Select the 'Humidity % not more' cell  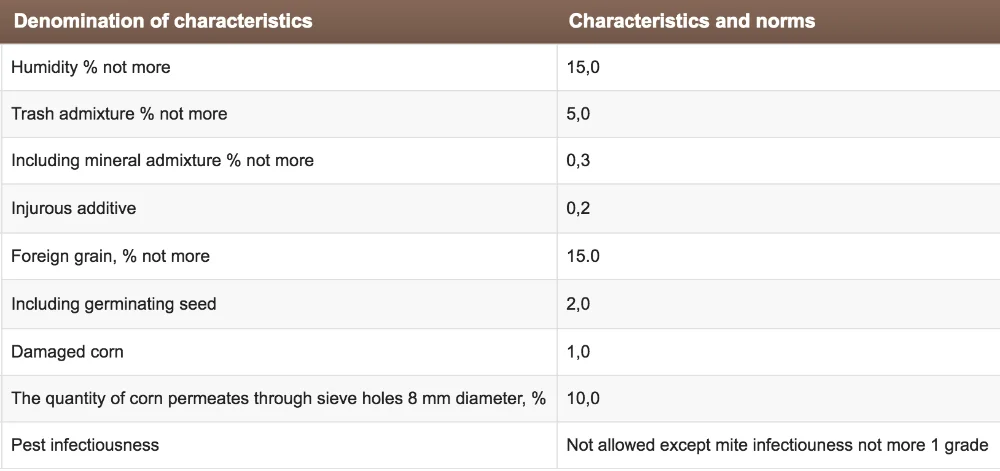[91, 67]
